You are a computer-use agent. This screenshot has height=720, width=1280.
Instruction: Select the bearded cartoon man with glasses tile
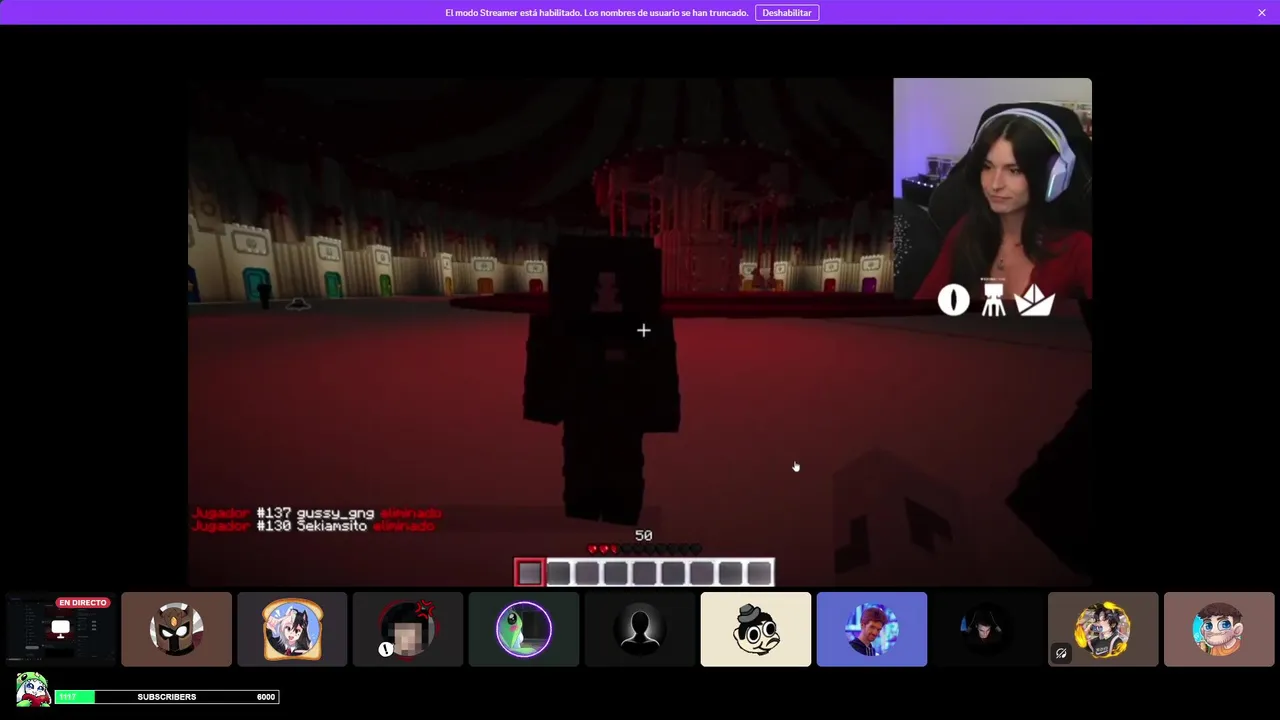1219,629
